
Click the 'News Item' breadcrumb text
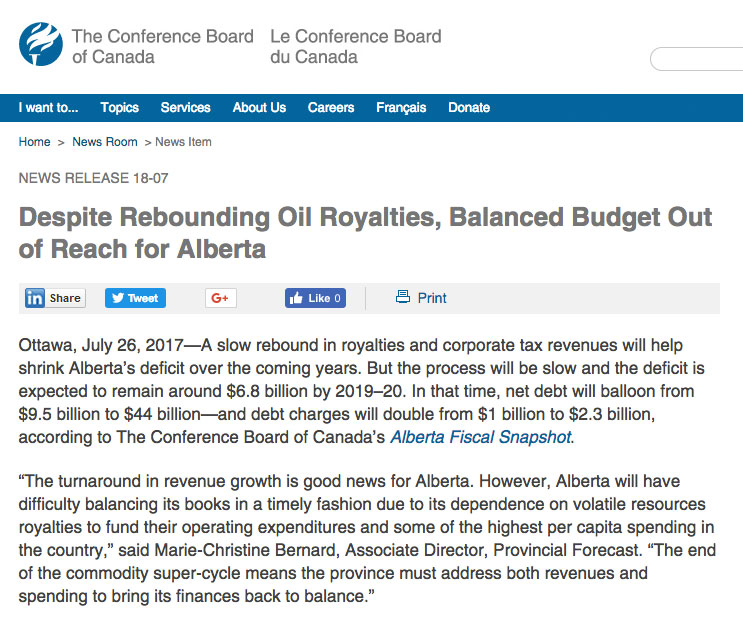click(x=183, y=142)
